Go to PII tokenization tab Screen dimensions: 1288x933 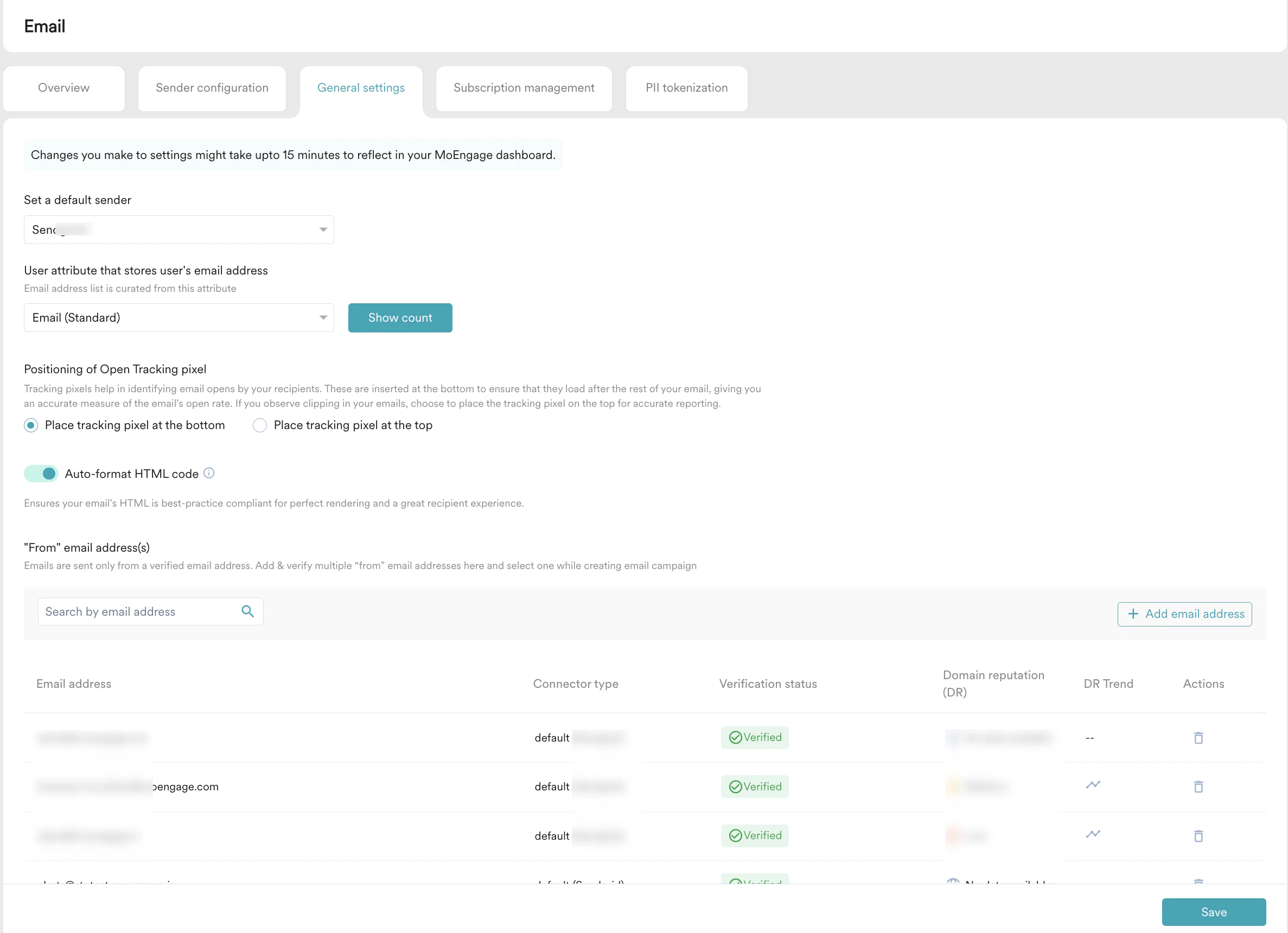coord(686,88)
